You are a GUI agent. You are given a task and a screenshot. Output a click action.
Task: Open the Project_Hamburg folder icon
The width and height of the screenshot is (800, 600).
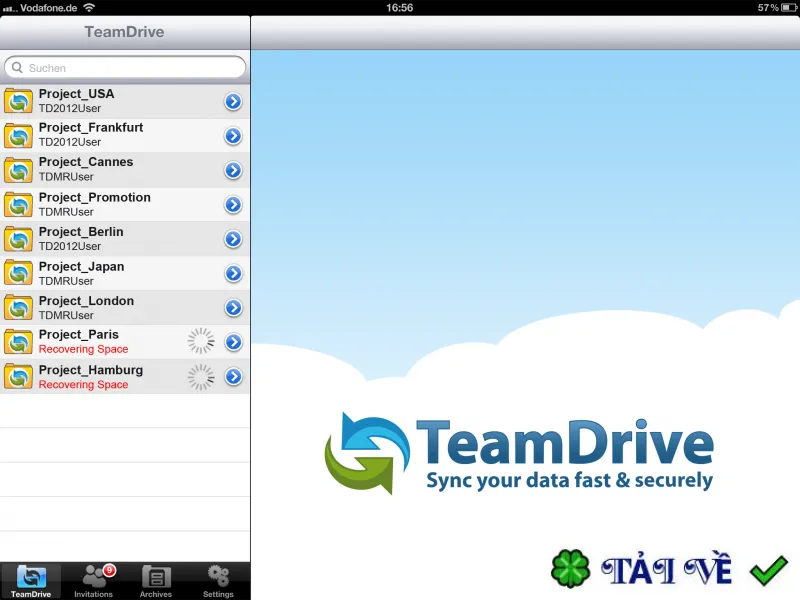click(18, 377)
